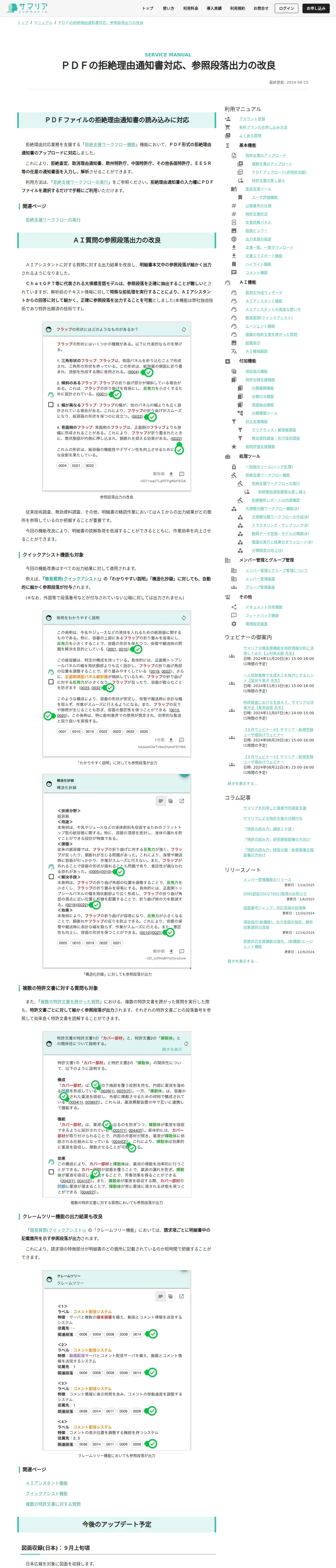Open sidebar link 簡易質問(クイックアシスト)
The width and height of the screenshot is (336, 1568).
(269, 318)
